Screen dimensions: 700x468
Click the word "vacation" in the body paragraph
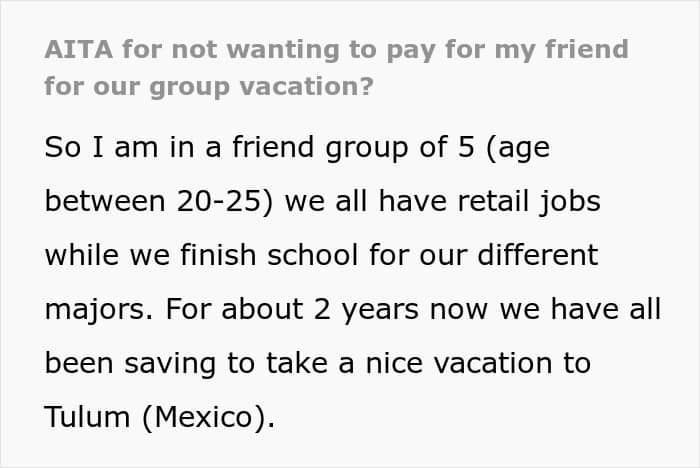[x=493, y=363]
